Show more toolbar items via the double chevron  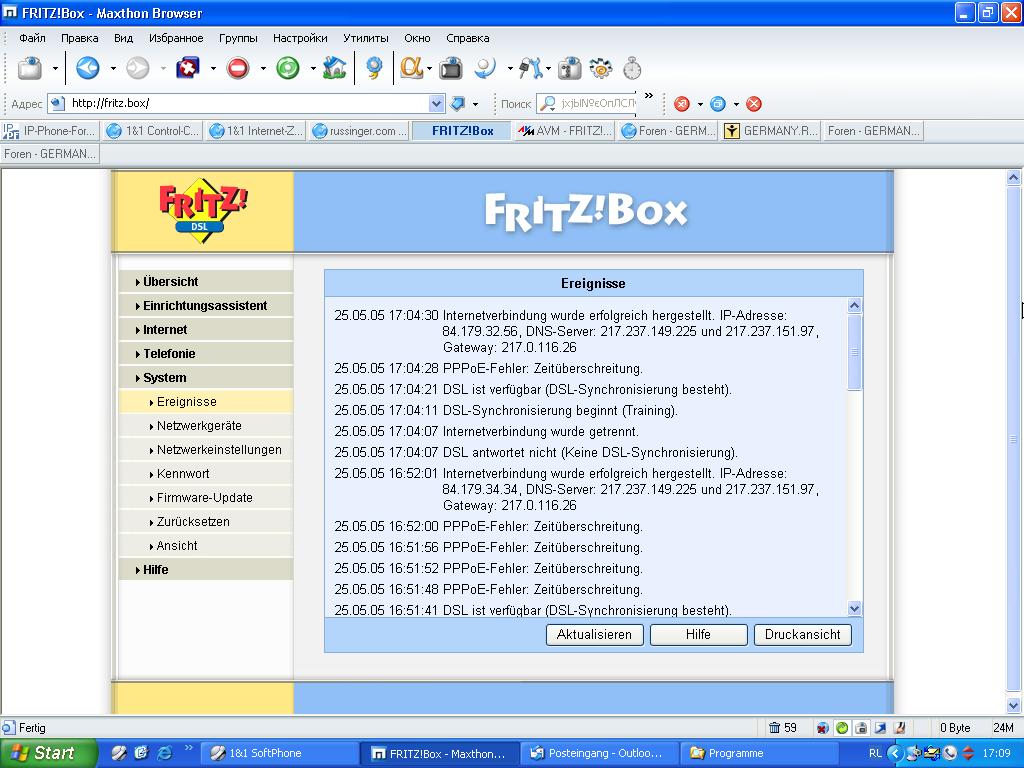648,95
